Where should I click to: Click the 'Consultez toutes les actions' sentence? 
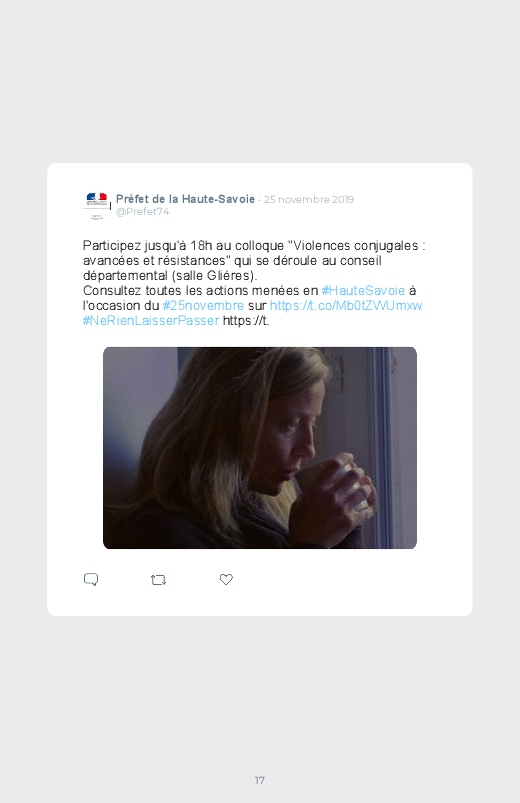point(201,290)
